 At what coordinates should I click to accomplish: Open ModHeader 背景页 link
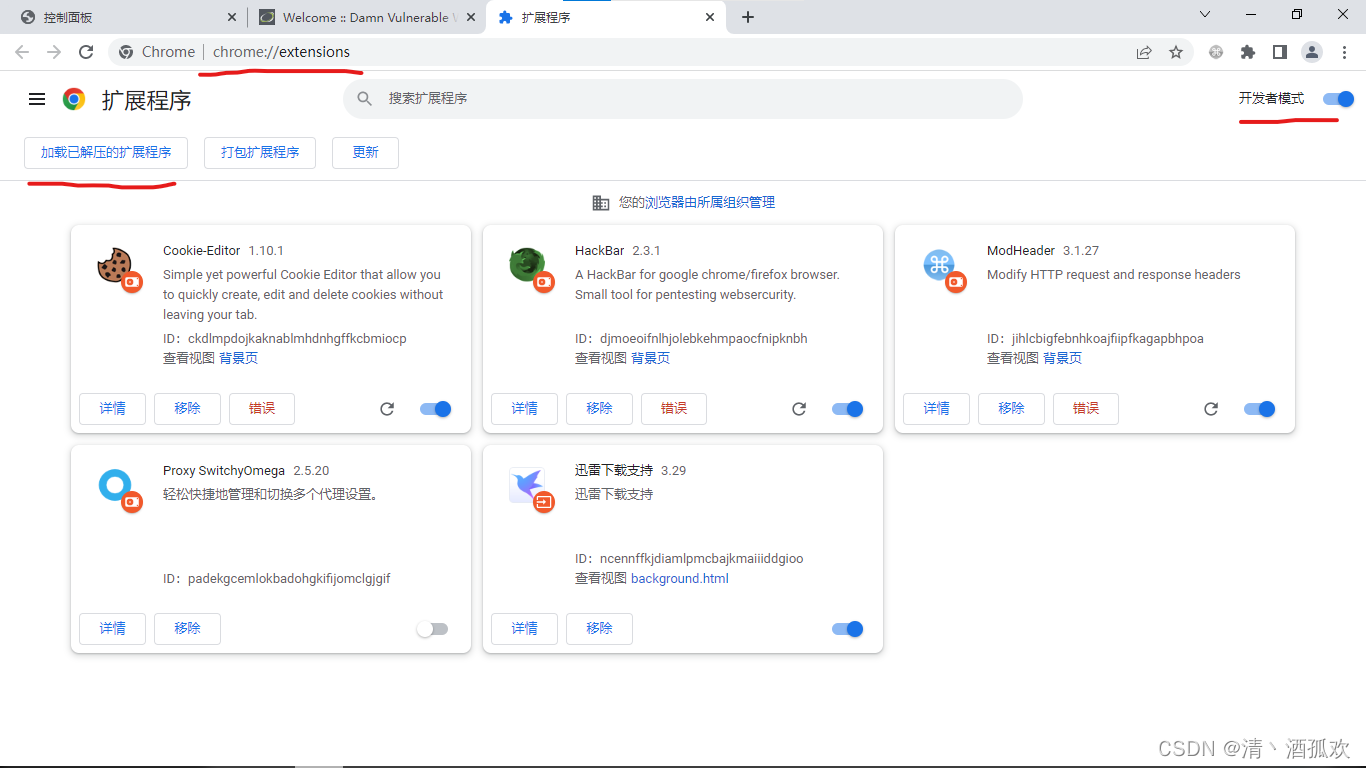[x=1062, y=358]
